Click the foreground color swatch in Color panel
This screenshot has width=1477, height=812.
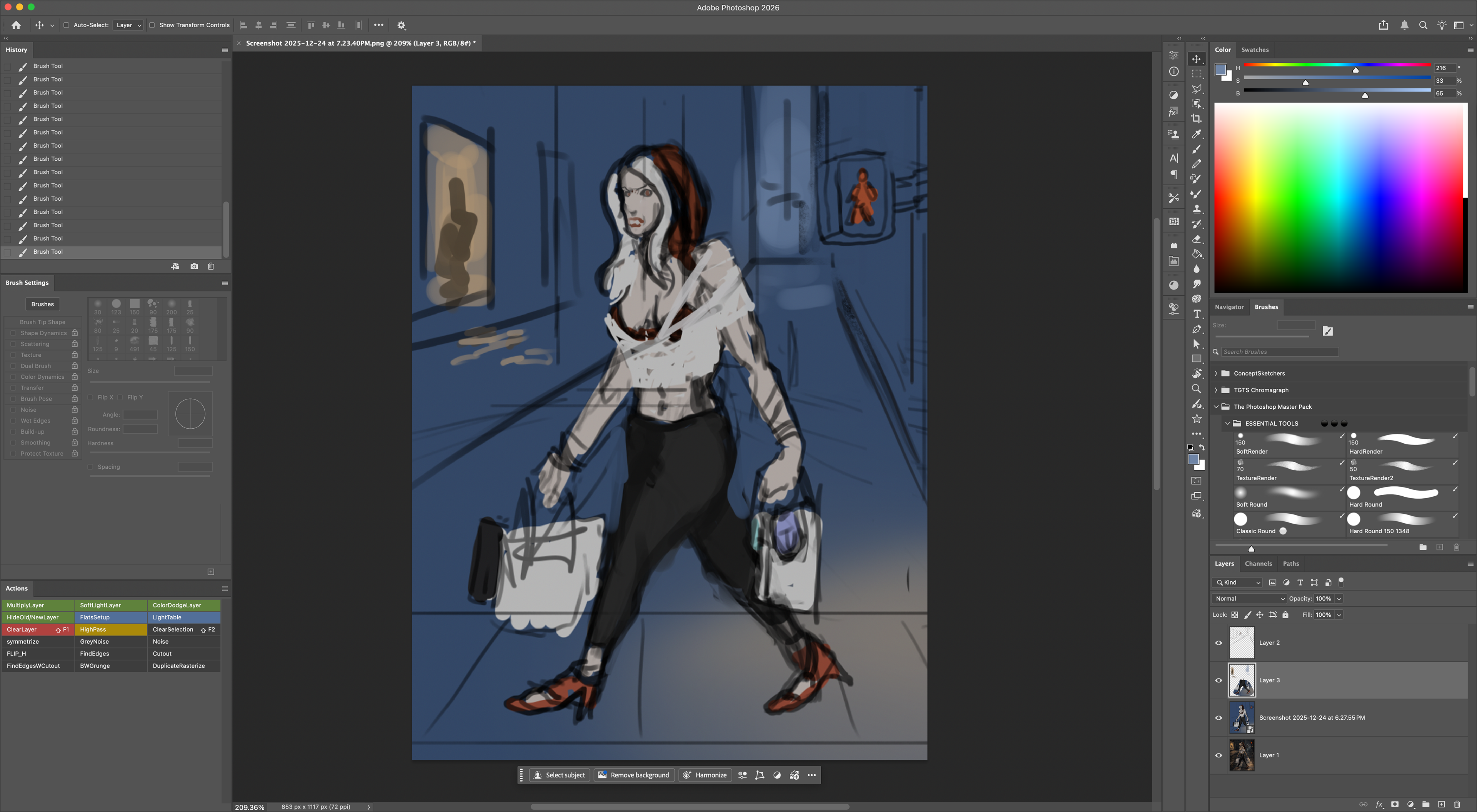point(1220,70)
